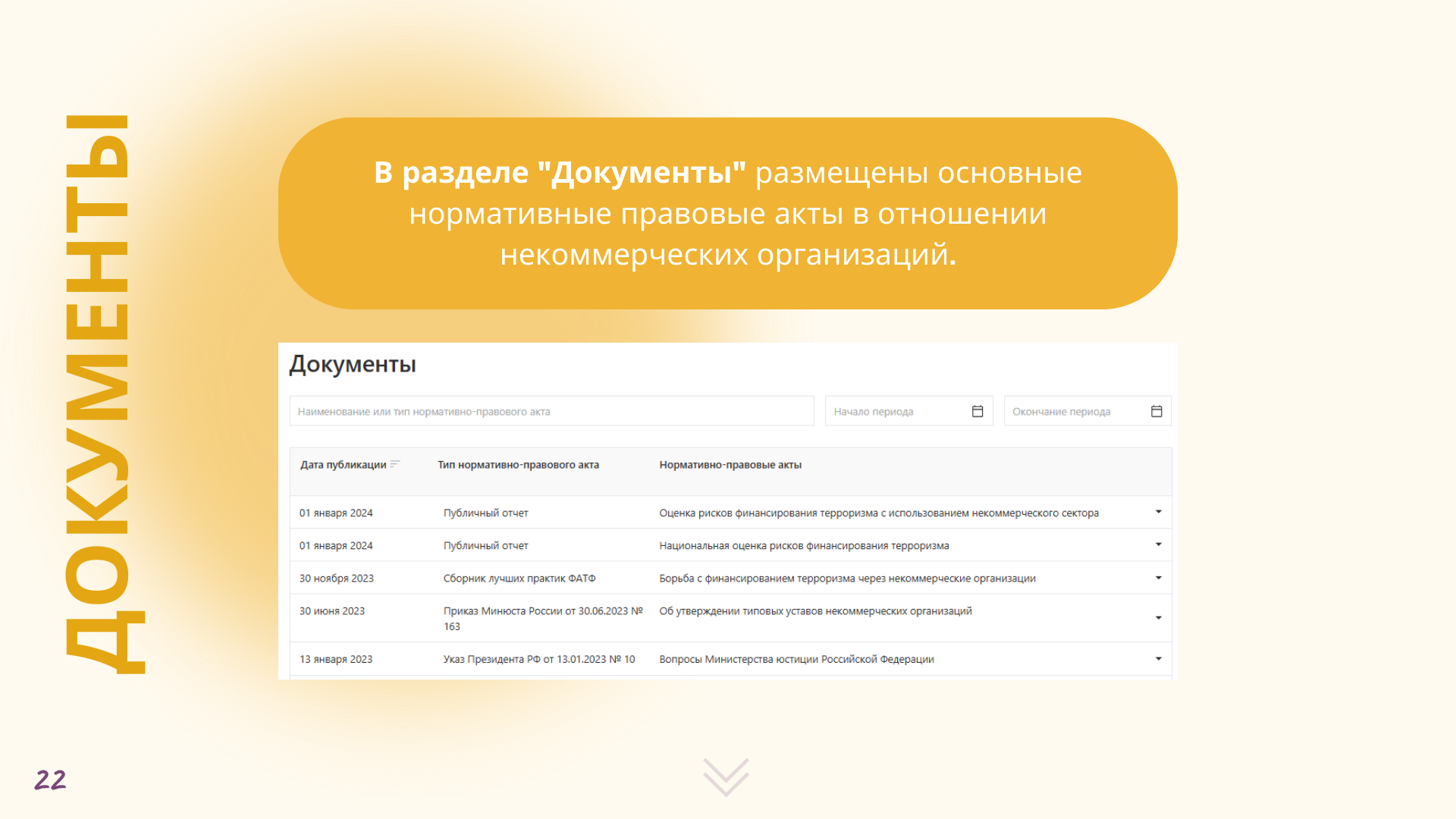Click the Нормативно-правовые акты column header
1456x819 pixels.
pos(730,465)
